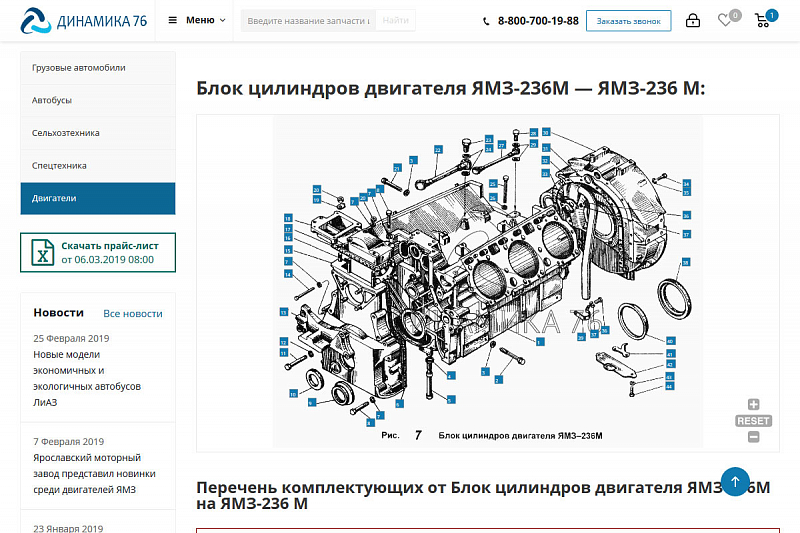The image size is (800, 533).
Task: Select part marker 14 on the diagram
Action: point(288,274)
